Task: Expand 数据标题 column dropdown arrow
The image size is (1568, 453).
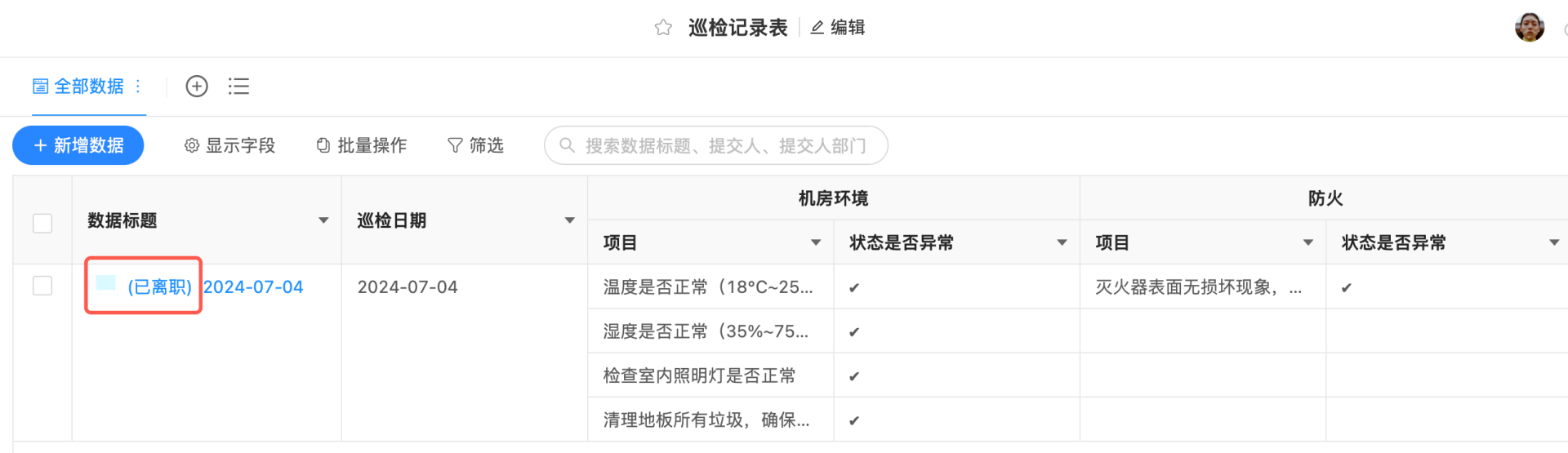Action: tap(323, 220)
